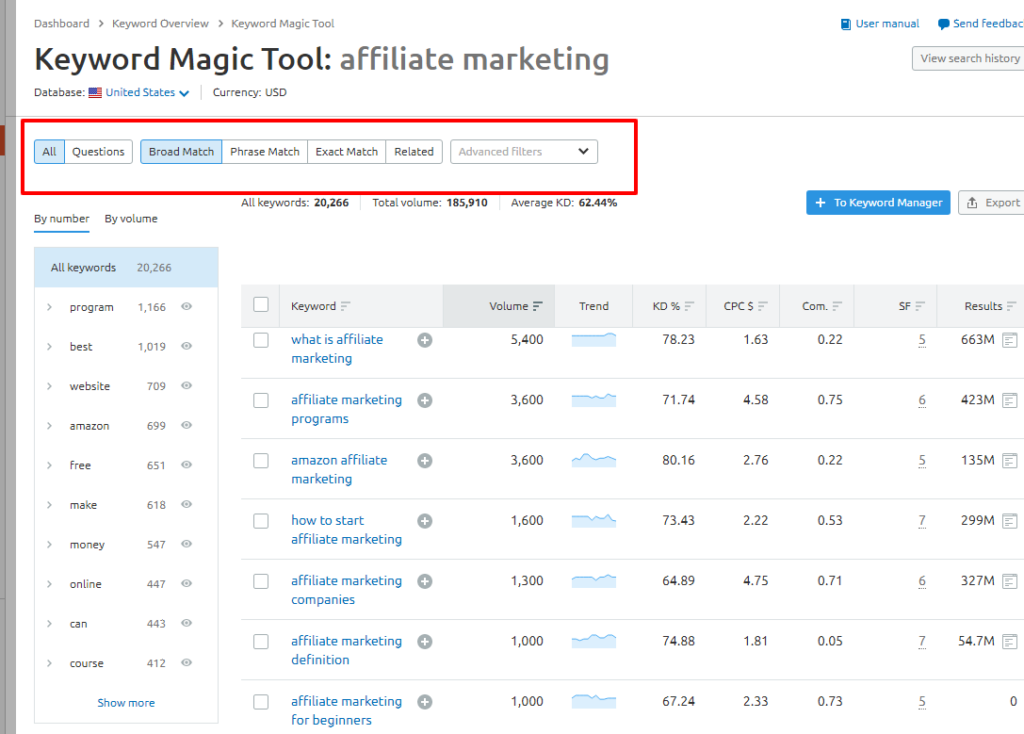1024x734 pixels.
Task: Click the 'To Keyword Manager' button
Action: (878, 202)
